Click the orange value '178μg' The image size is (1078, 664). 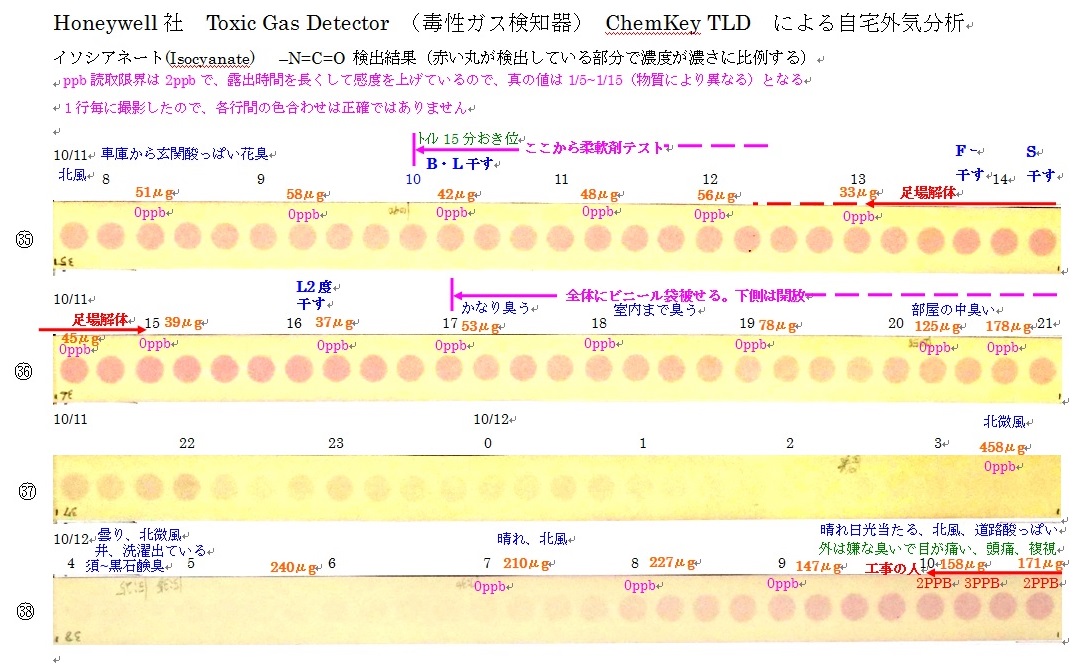click(1009, 326)
